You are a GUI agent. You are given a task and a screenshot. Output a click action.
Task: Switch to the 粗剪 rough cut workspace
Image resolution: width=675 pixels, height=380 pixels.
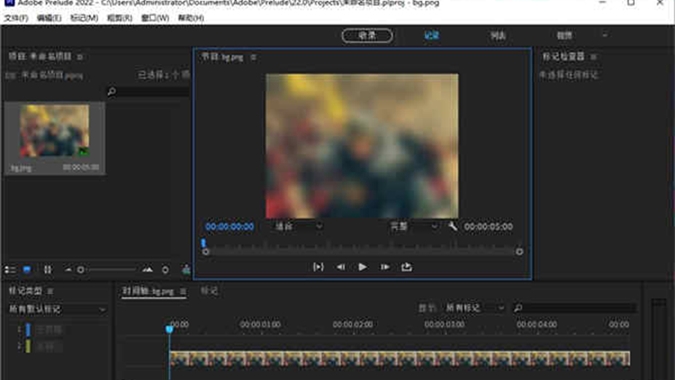pos(564,36)
